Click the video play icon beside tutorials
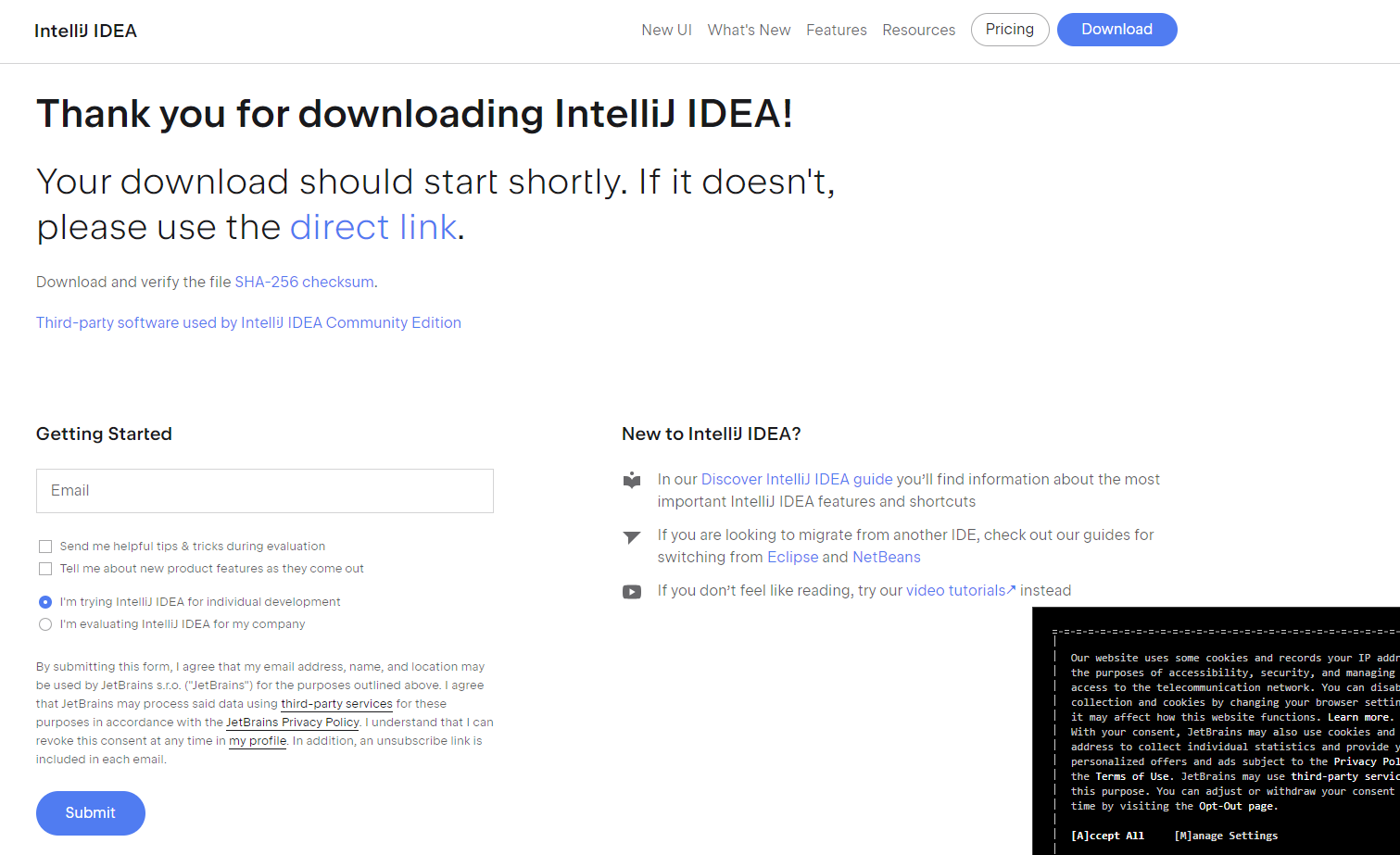 coord(632,592)
